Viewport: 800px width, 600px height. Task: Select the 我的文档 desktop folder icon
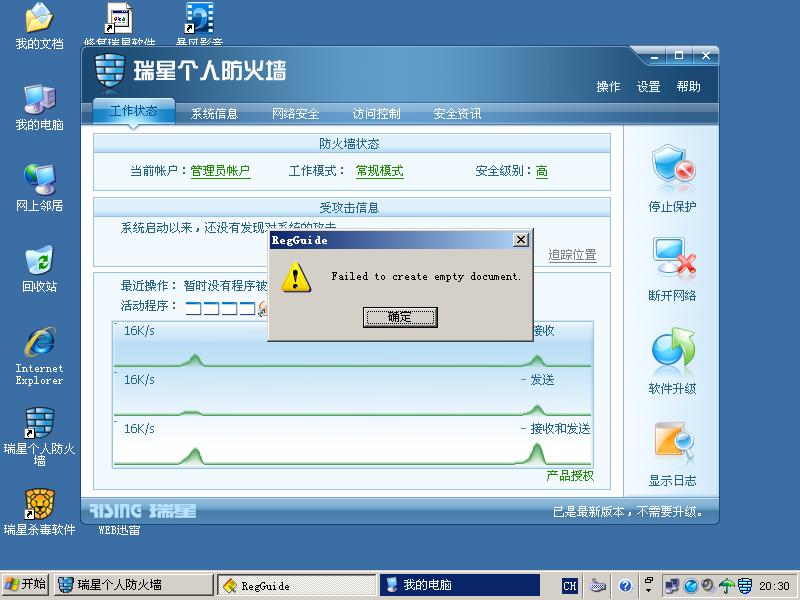[39, 17]
